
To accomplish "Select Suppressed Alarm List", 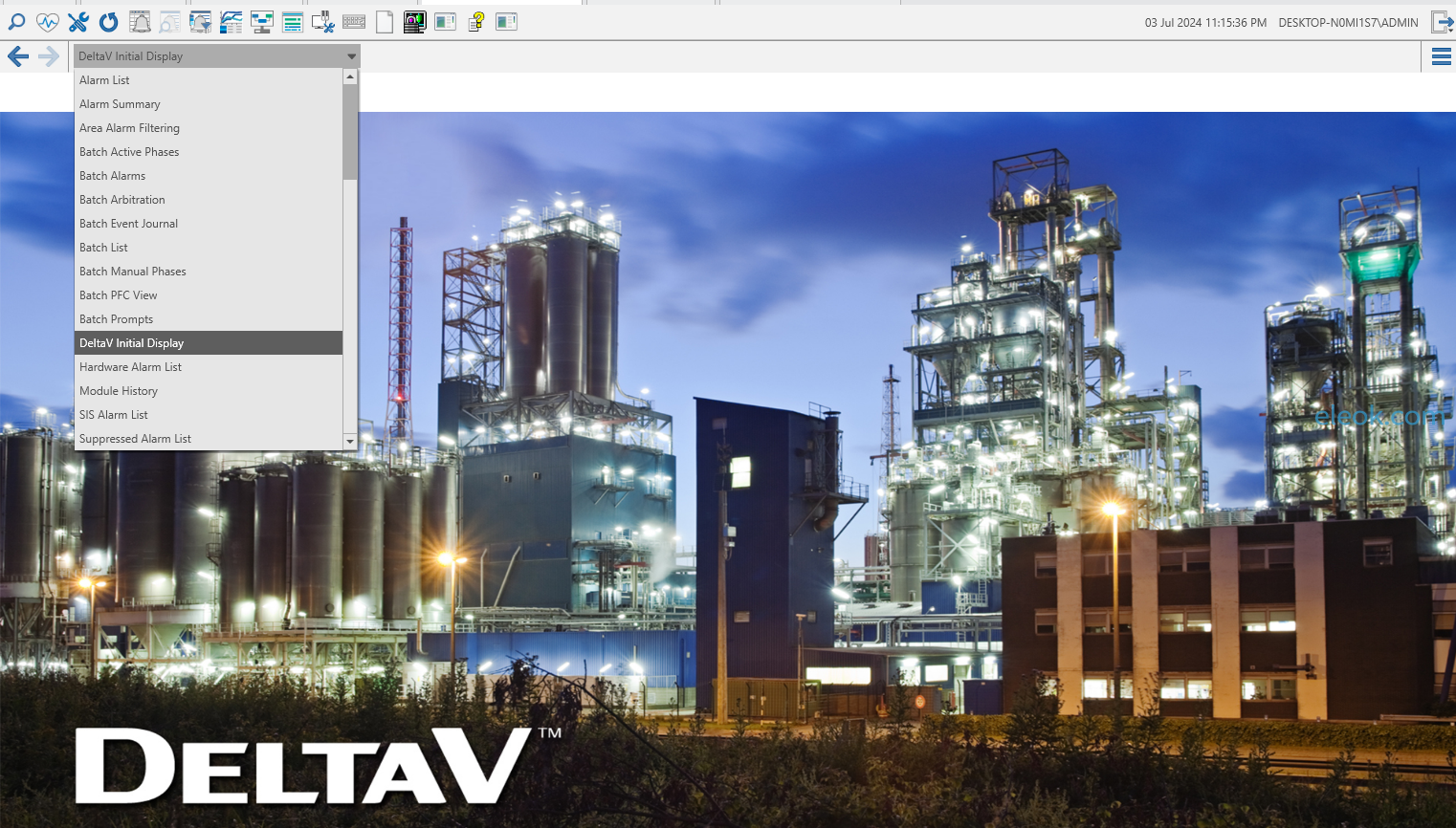I will click(209, 439).
